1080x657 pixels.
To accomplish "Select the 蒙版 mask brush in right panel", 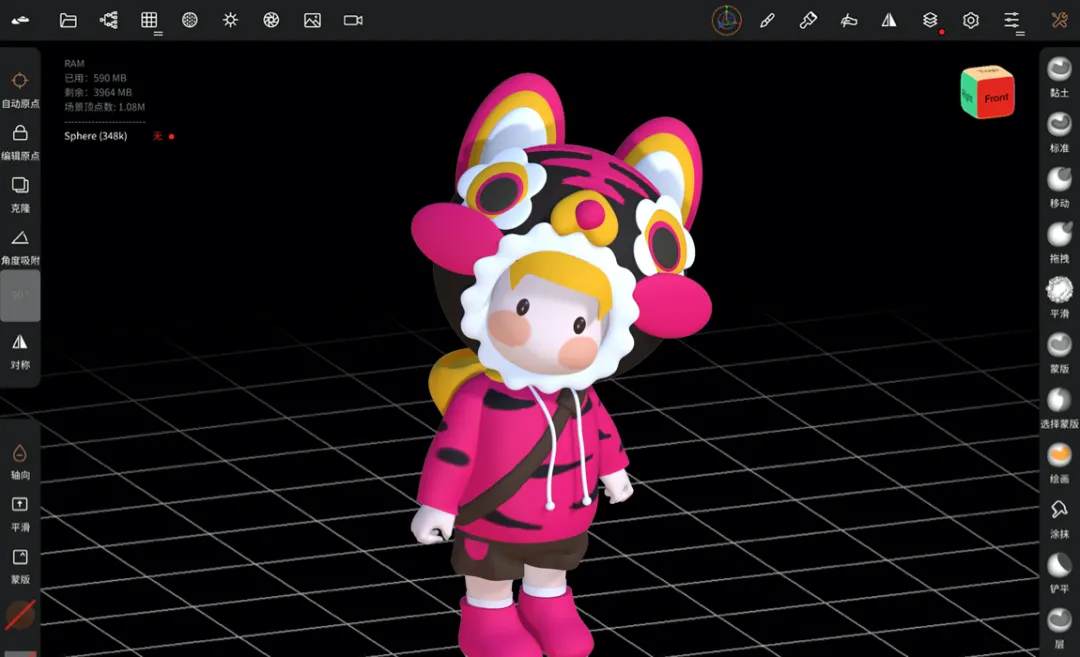I will (1059, 353).
